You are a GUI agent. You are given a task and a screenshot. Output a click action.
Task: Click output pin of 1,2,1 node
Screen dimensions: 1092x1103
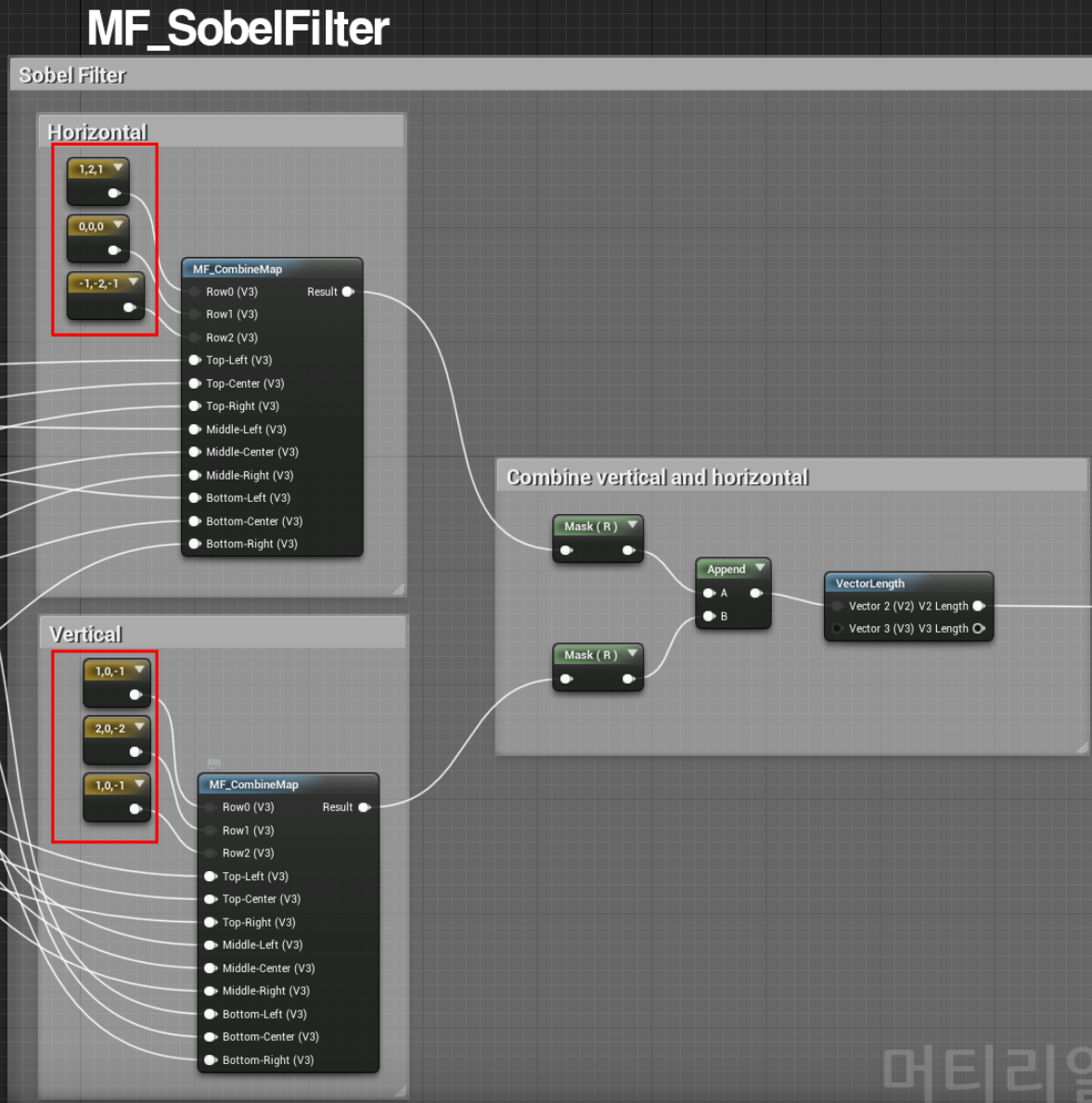[x=114, y=193]
